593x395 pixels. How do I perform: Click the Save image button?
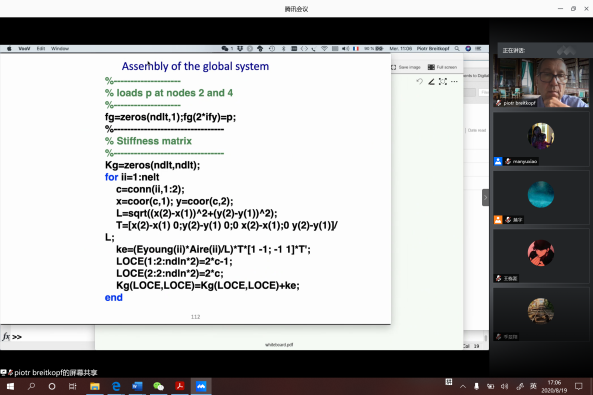click(406, 67)
